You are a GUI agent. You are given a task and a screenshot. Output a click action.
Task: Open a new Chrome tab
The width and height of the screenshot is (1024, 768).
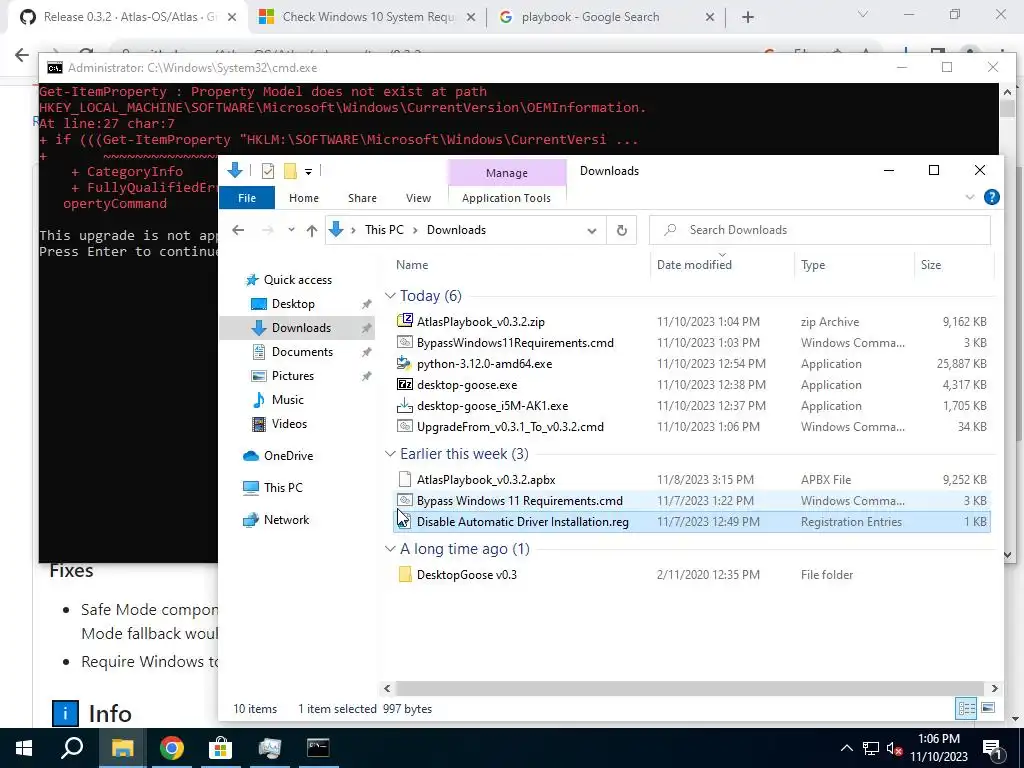(748, 17)
